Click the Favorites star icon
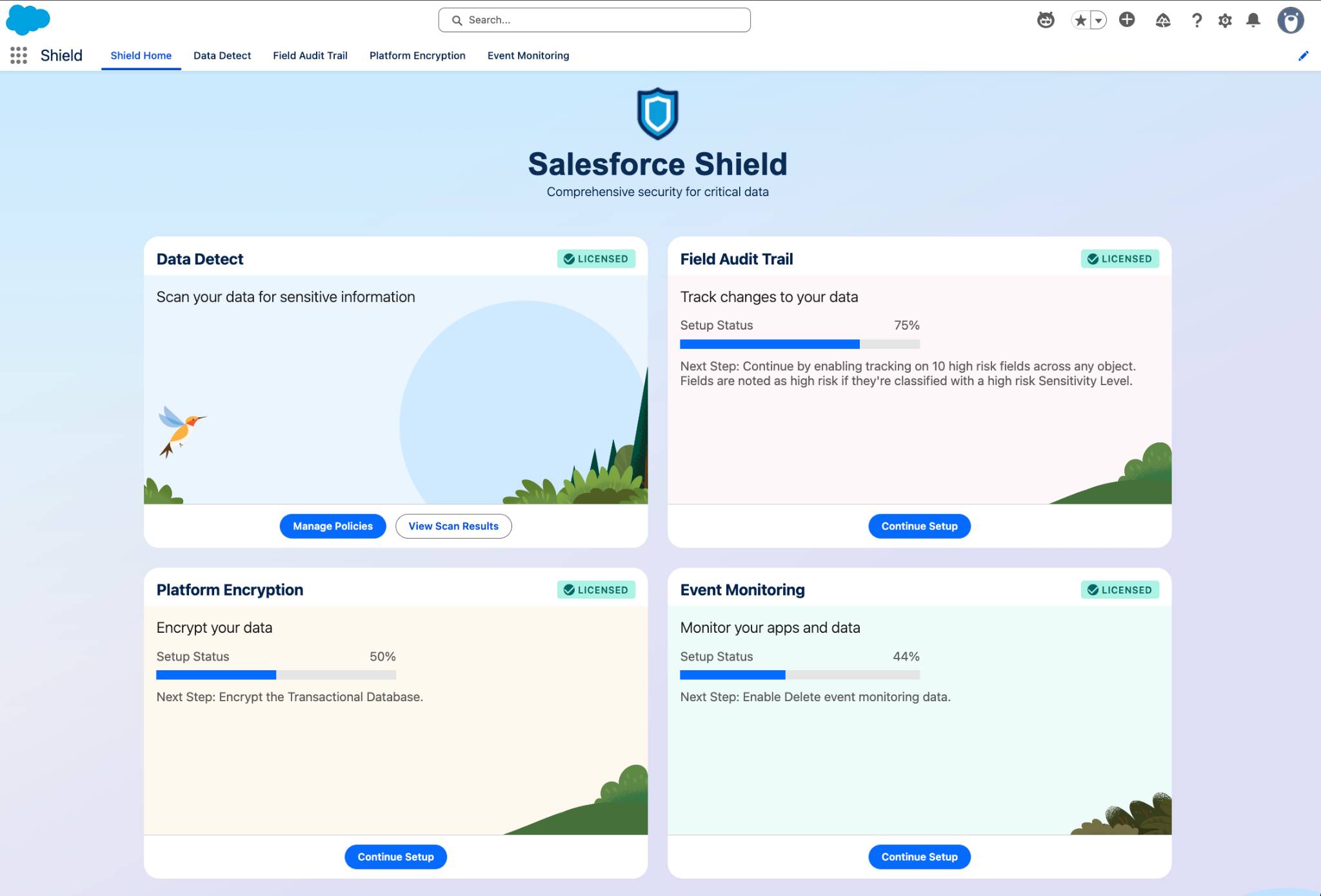Image resolution: width=1321 pixels, height=896 pixels. click(x=1080, y=20)
